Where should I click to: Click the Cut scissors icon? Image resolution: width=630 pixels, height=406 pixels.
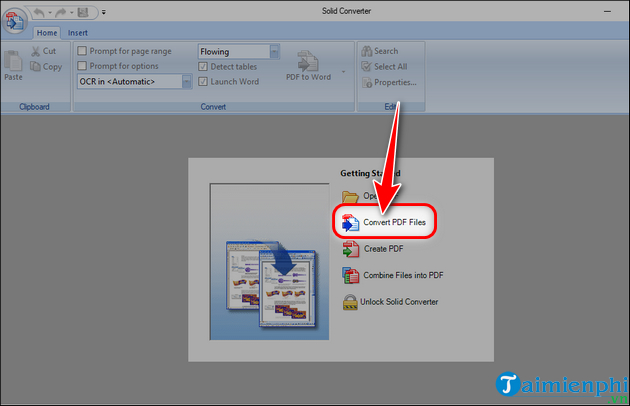(x=36, y=51)
